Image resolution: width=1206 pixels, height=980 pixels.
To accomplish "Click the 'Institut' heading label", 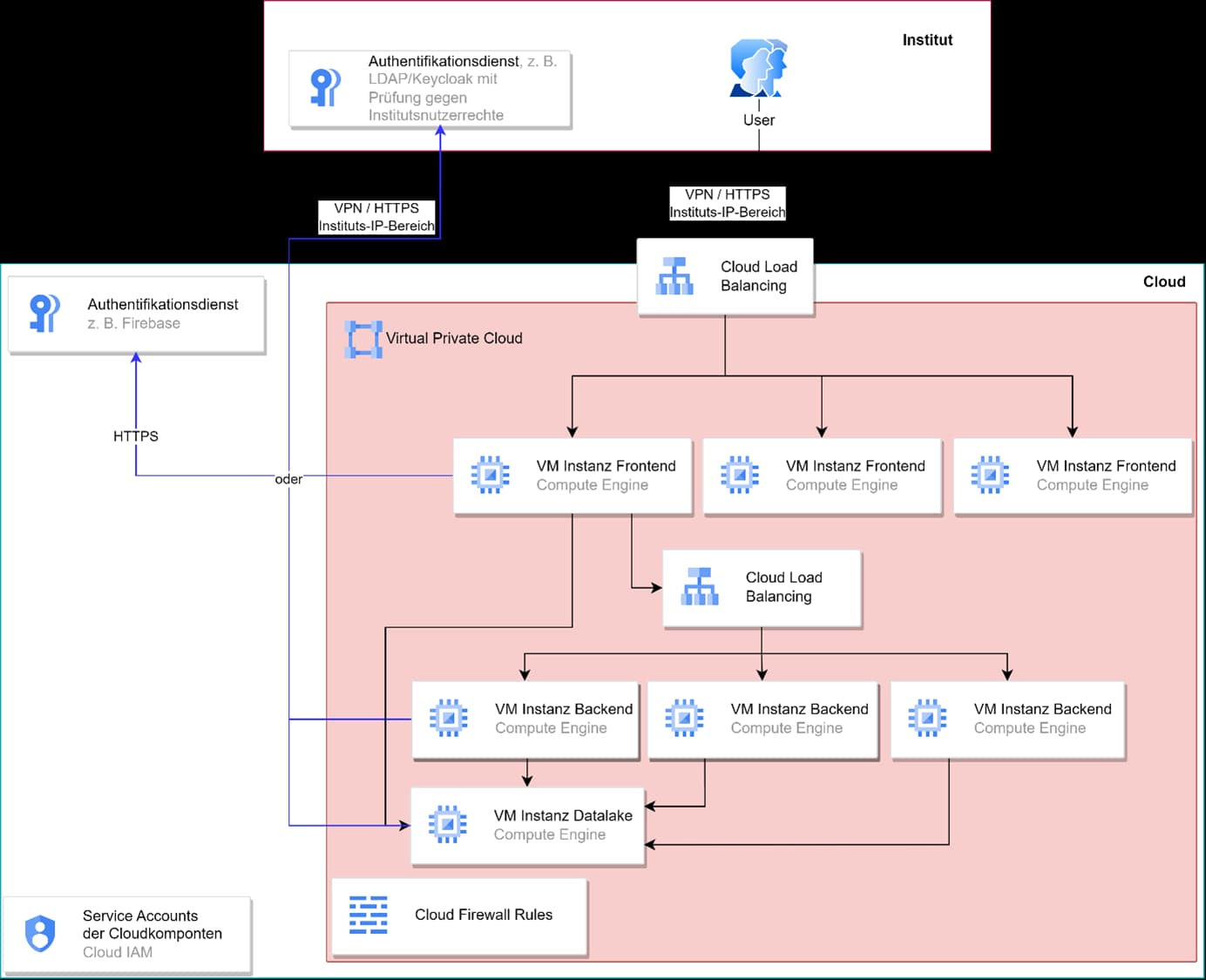I will pyautogui.click(x=927, y=40).
